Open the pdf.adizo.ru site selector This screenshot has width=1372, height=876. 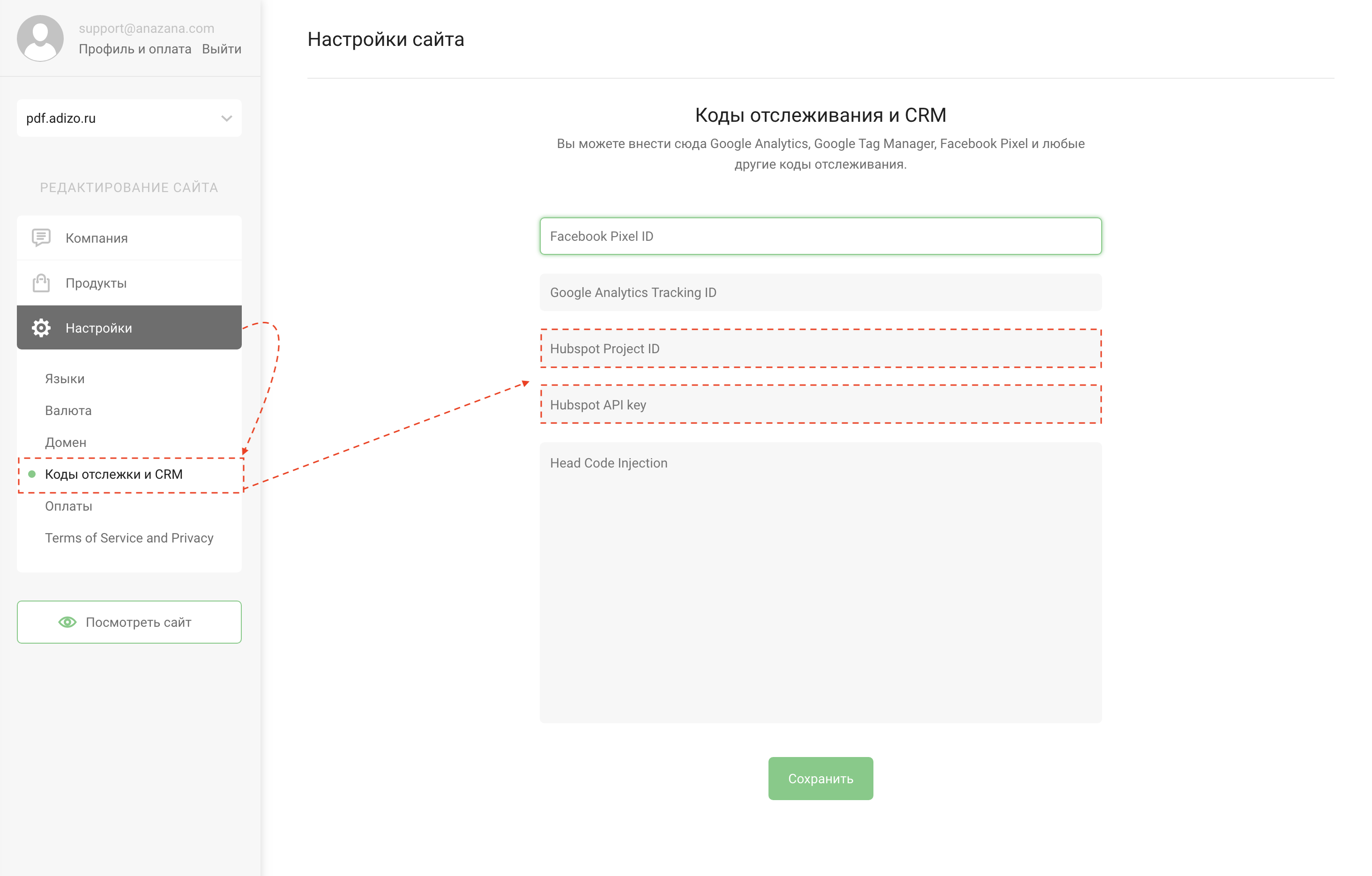coord(129,118)
